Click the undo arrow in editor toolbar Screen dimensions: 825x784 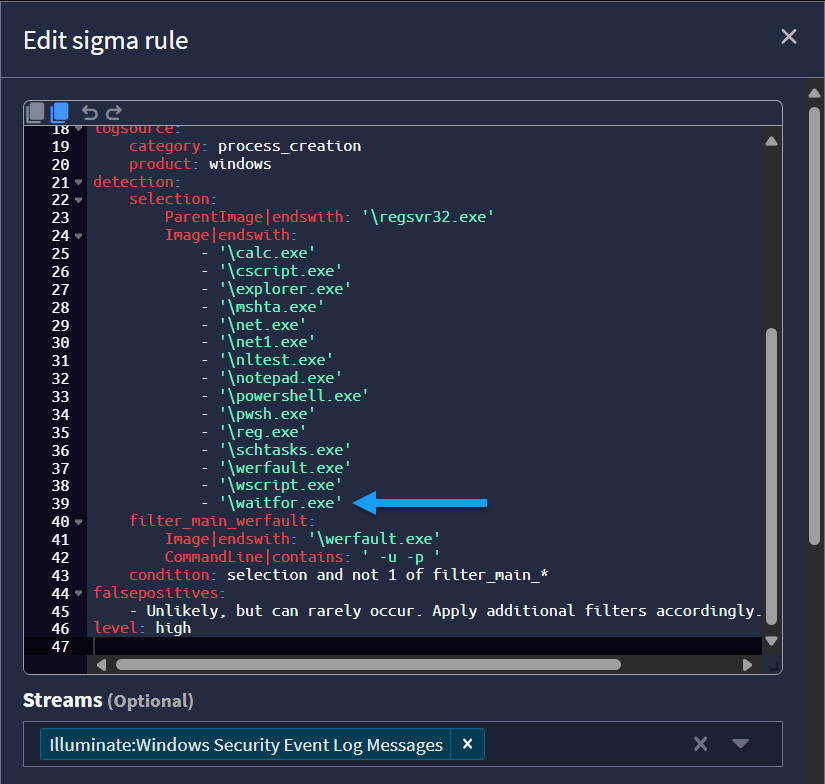point(89,112)
